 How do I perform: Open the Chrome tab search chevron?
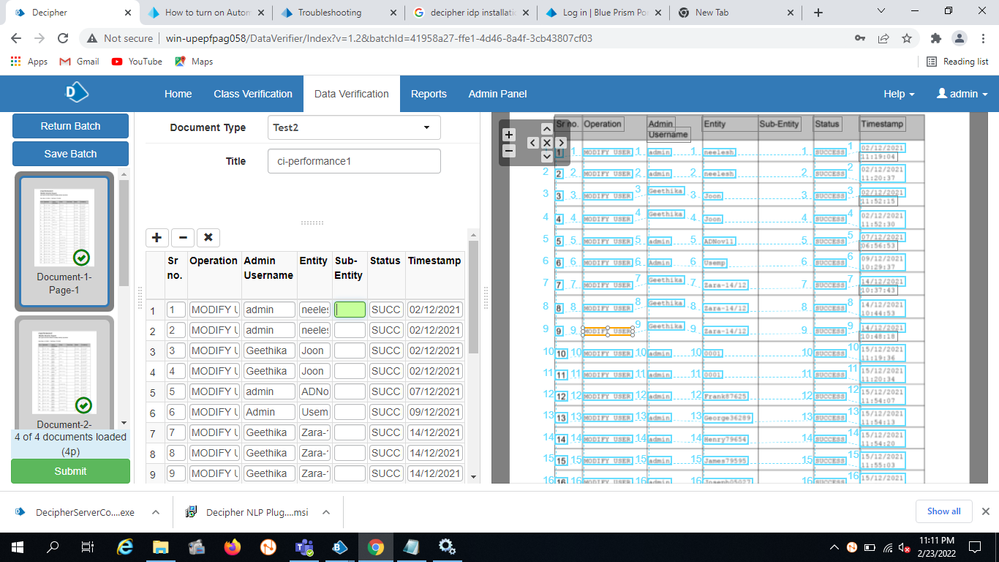881,11
